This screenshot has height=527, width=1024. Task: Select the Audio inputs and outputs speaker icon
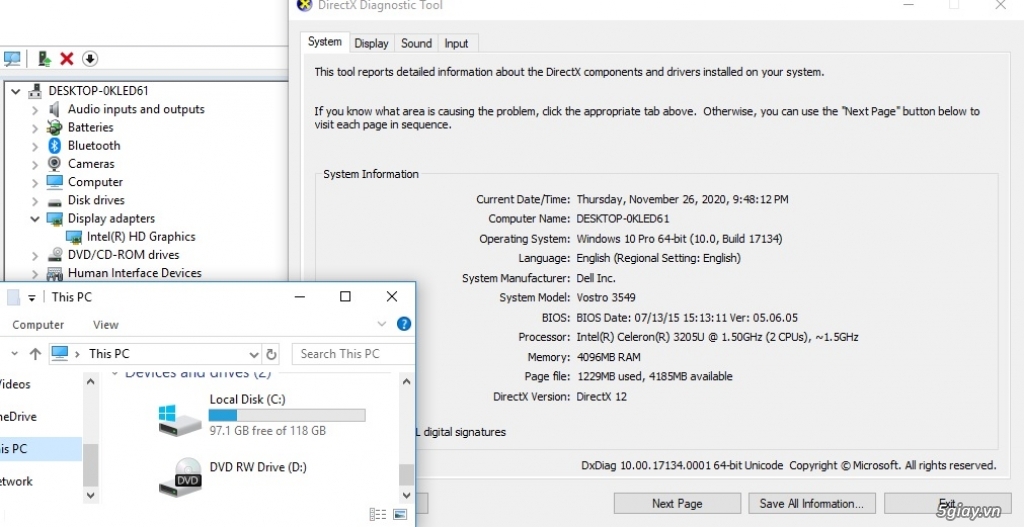click(55, 109)
